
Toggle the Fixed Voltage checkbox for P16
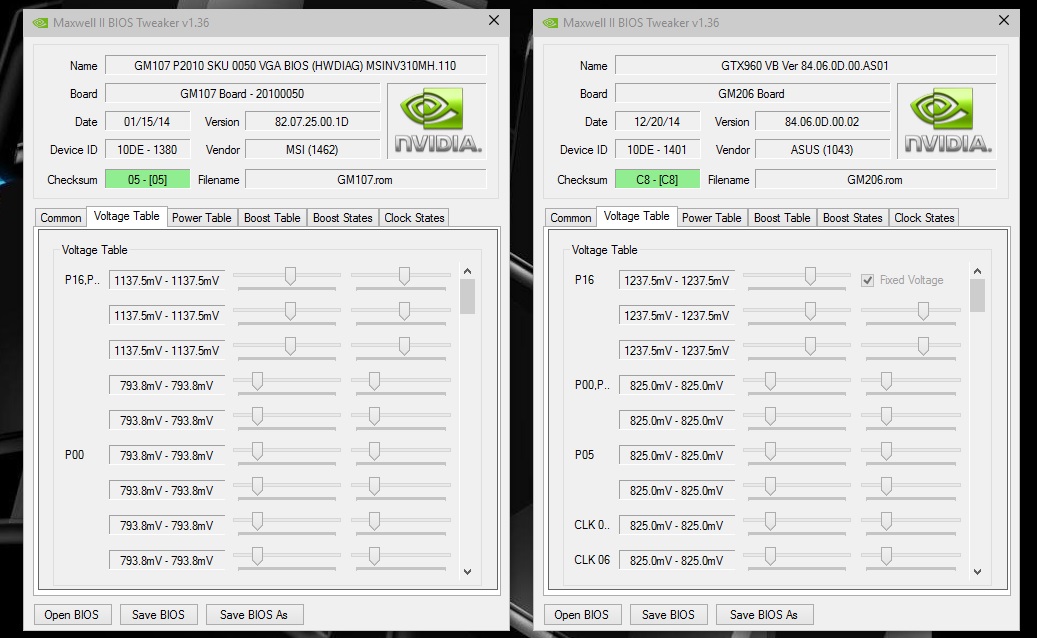click(x=867, y=280)
